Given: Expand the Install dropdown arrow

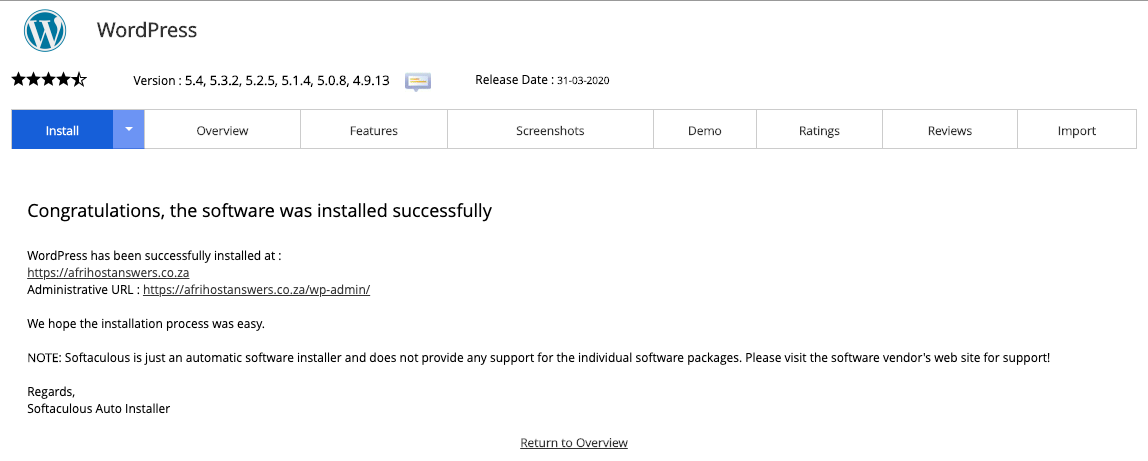Looking at the screenshot, I should [x=129, y=130].
